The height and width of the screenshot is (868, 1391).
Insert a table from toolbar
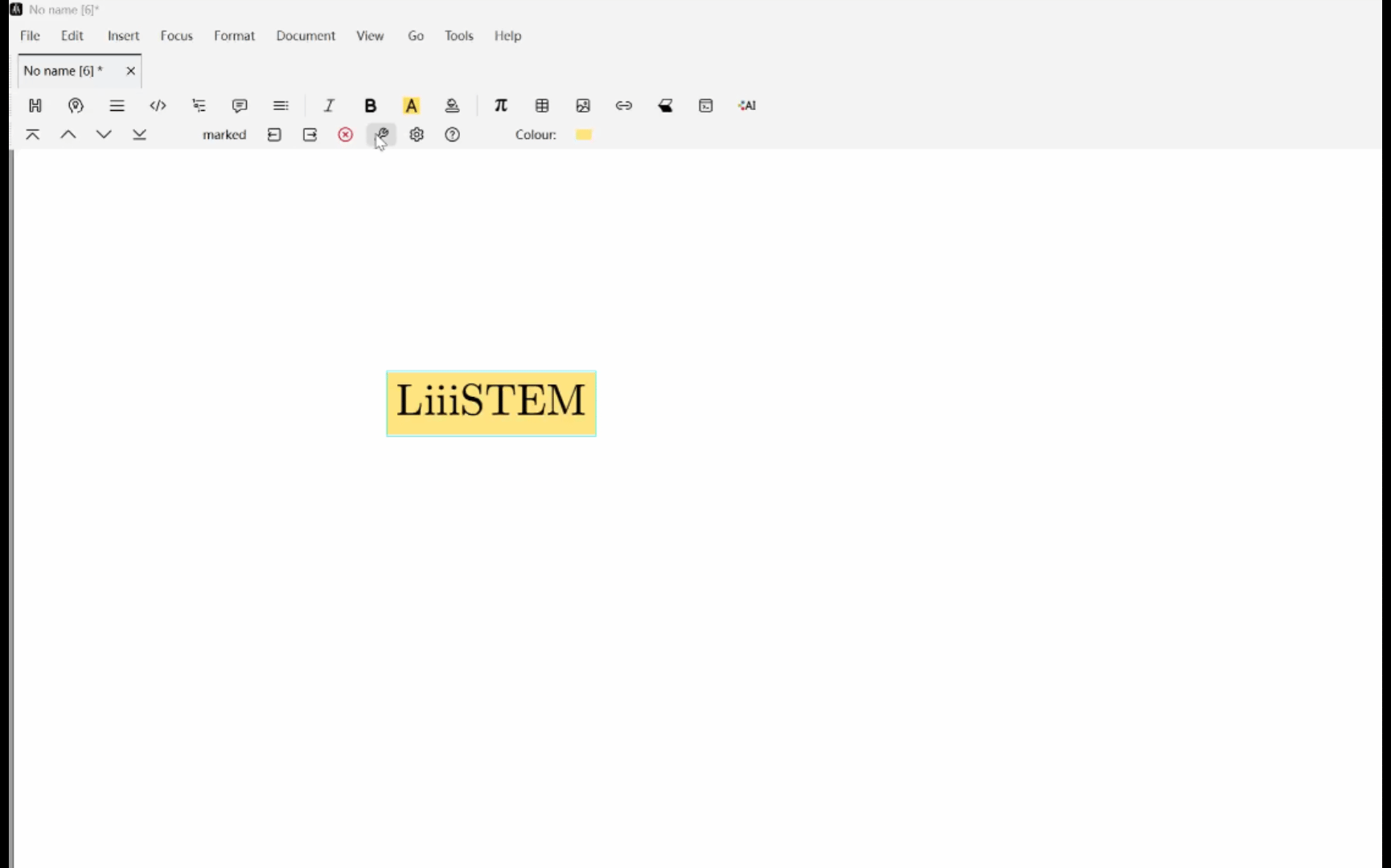click(542, 105)
